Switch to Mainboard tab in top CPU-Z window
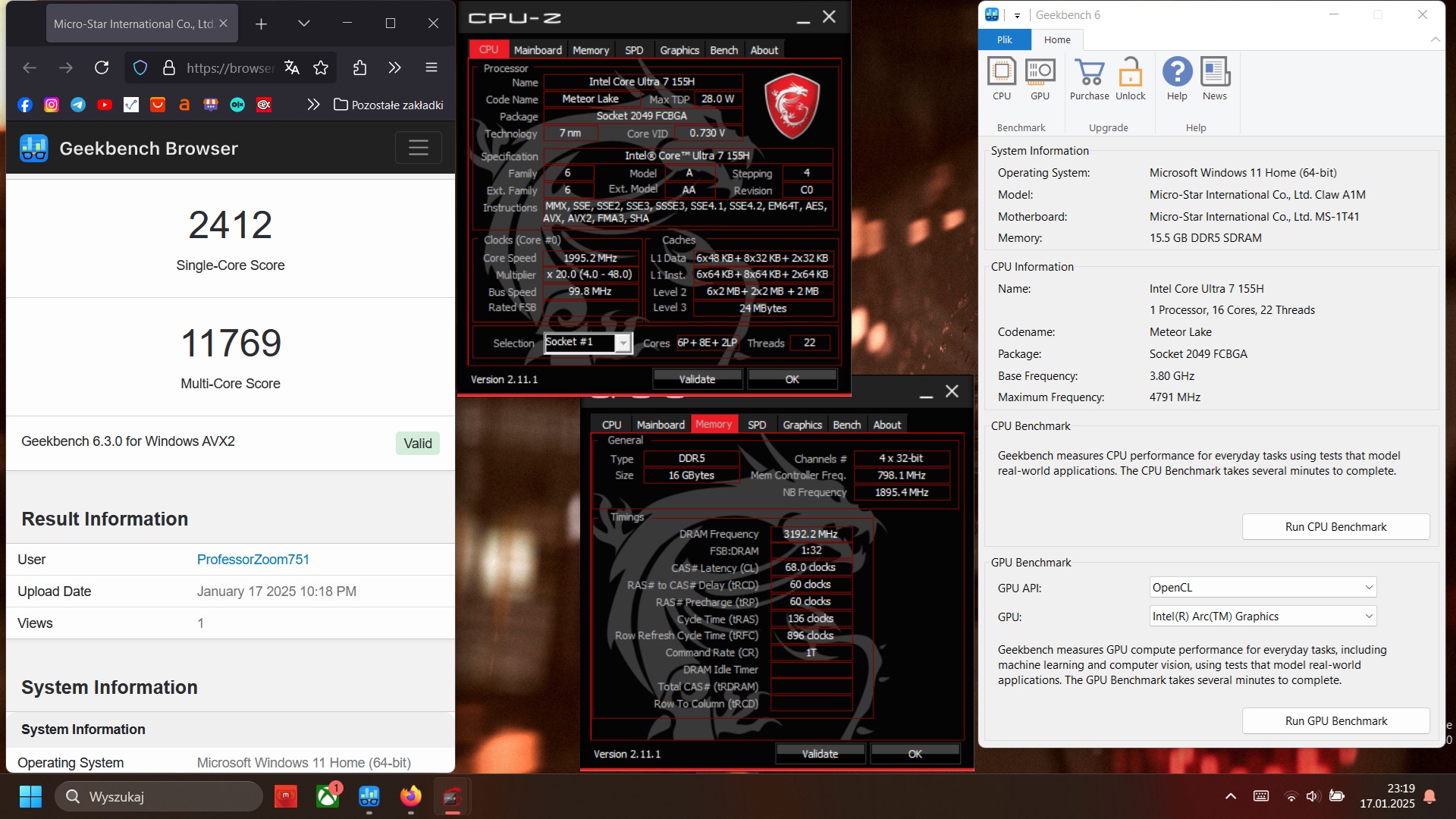This screenshot has height=819, width=1456. click(538, 50)
